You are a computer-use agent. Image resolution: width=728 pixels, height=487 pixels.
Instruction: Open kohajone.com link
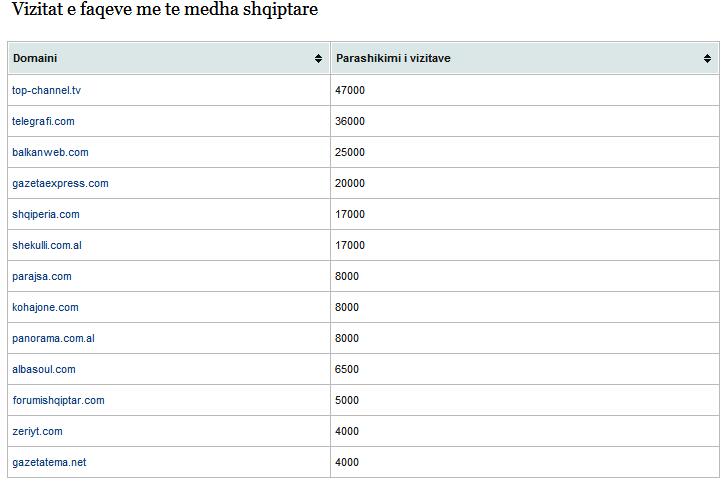click(x=46, y=307)
